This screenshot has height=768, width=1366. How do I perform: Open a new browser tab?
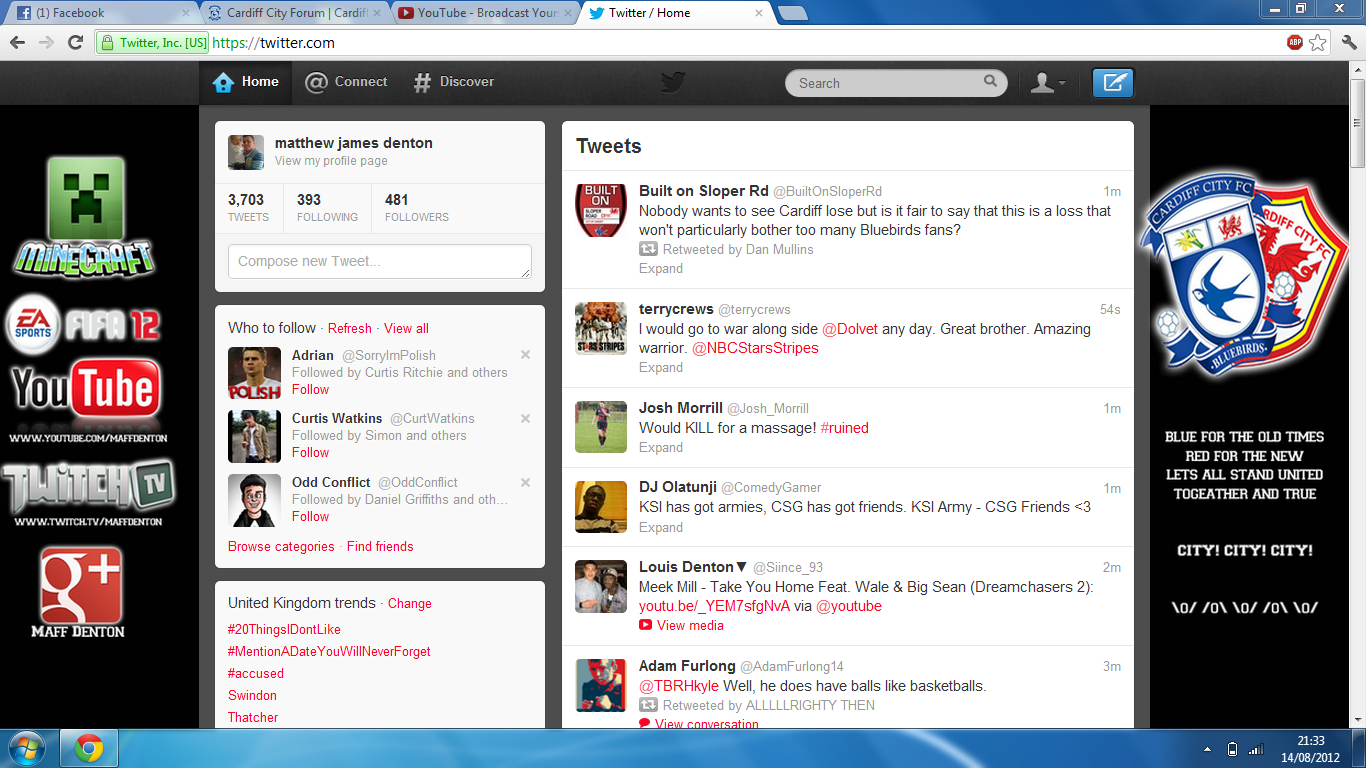tap(792, 13)
